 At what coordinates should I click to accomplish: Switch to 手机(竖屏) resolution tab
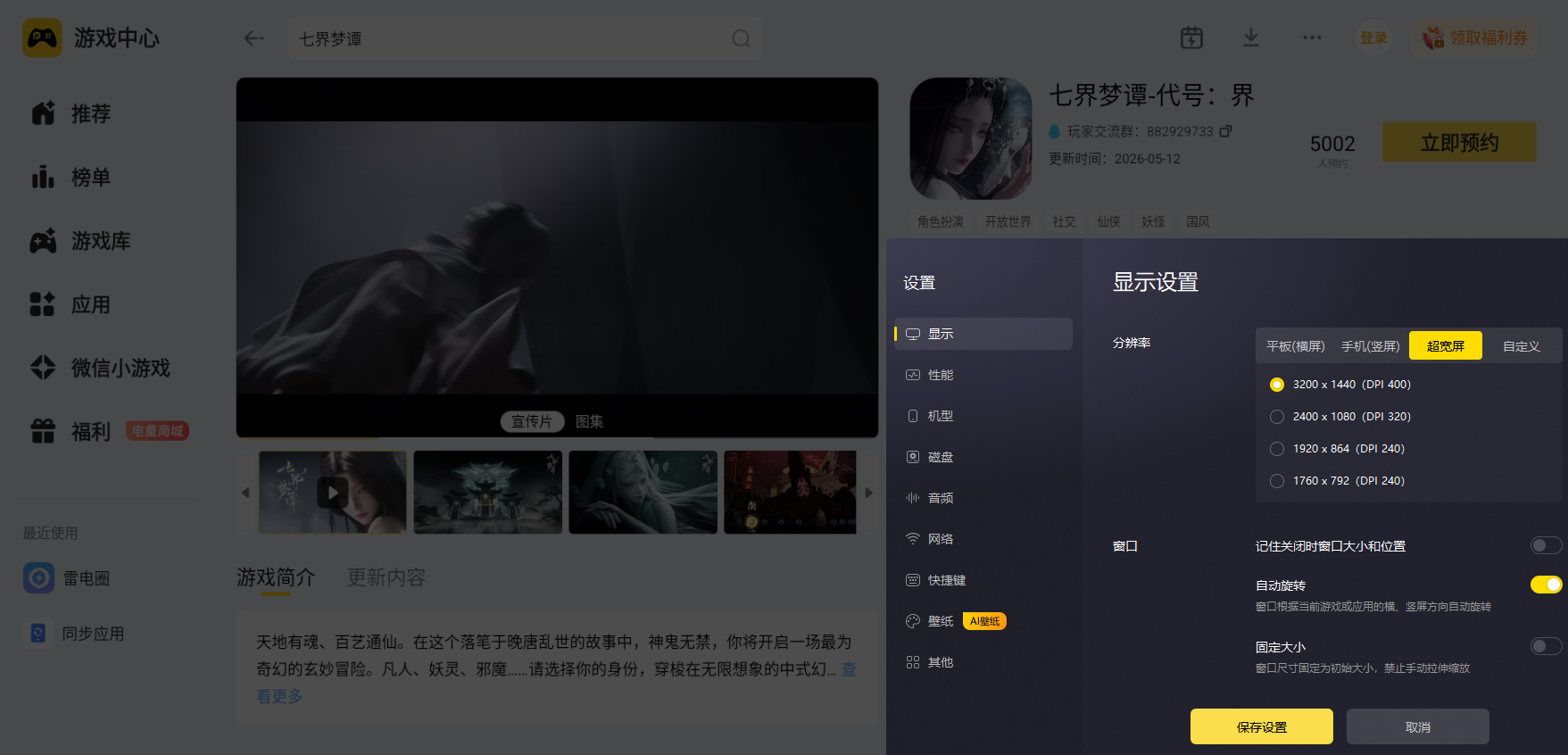1371,346
